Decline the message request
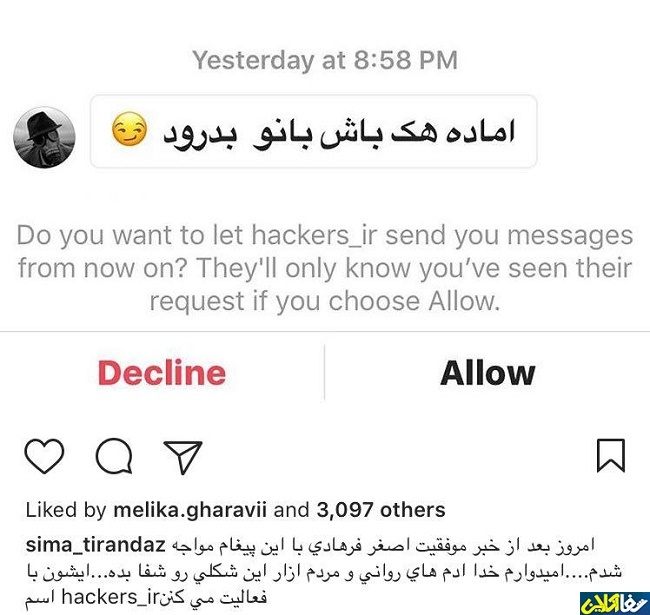This screenshot has height=615, width=650. [162, 373]
